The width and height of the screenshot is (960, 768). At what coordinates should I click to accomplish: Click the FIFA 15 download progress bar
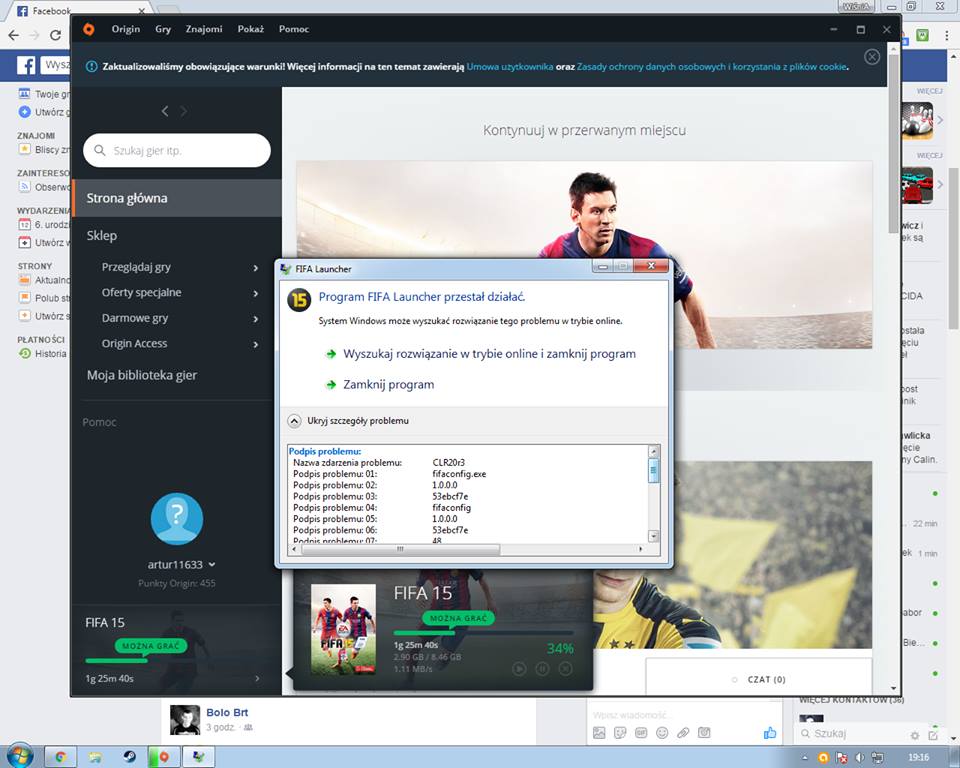pos(483,632)
